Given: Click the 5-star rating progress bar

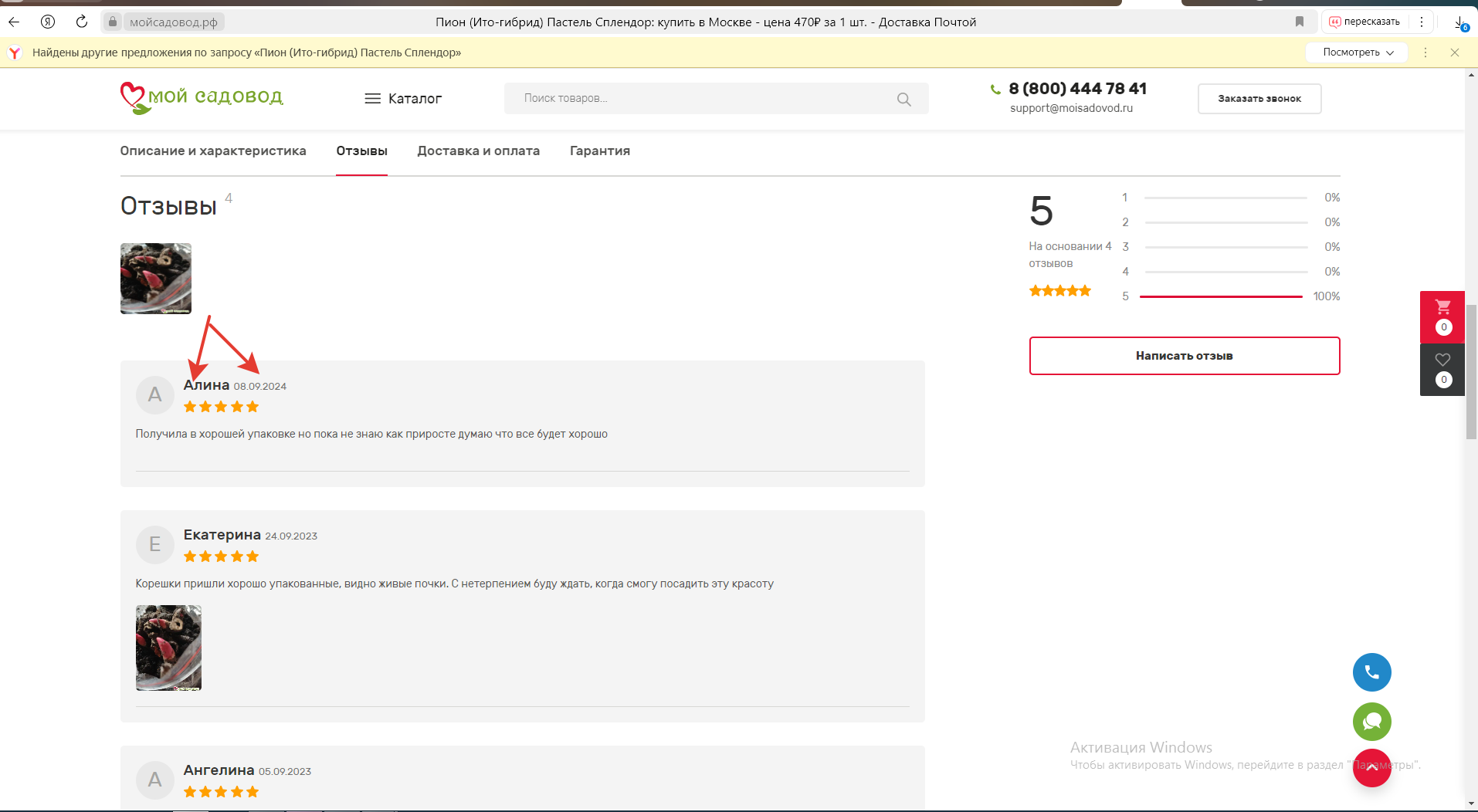Looking at the screenshot, I should click(1221, 296).
